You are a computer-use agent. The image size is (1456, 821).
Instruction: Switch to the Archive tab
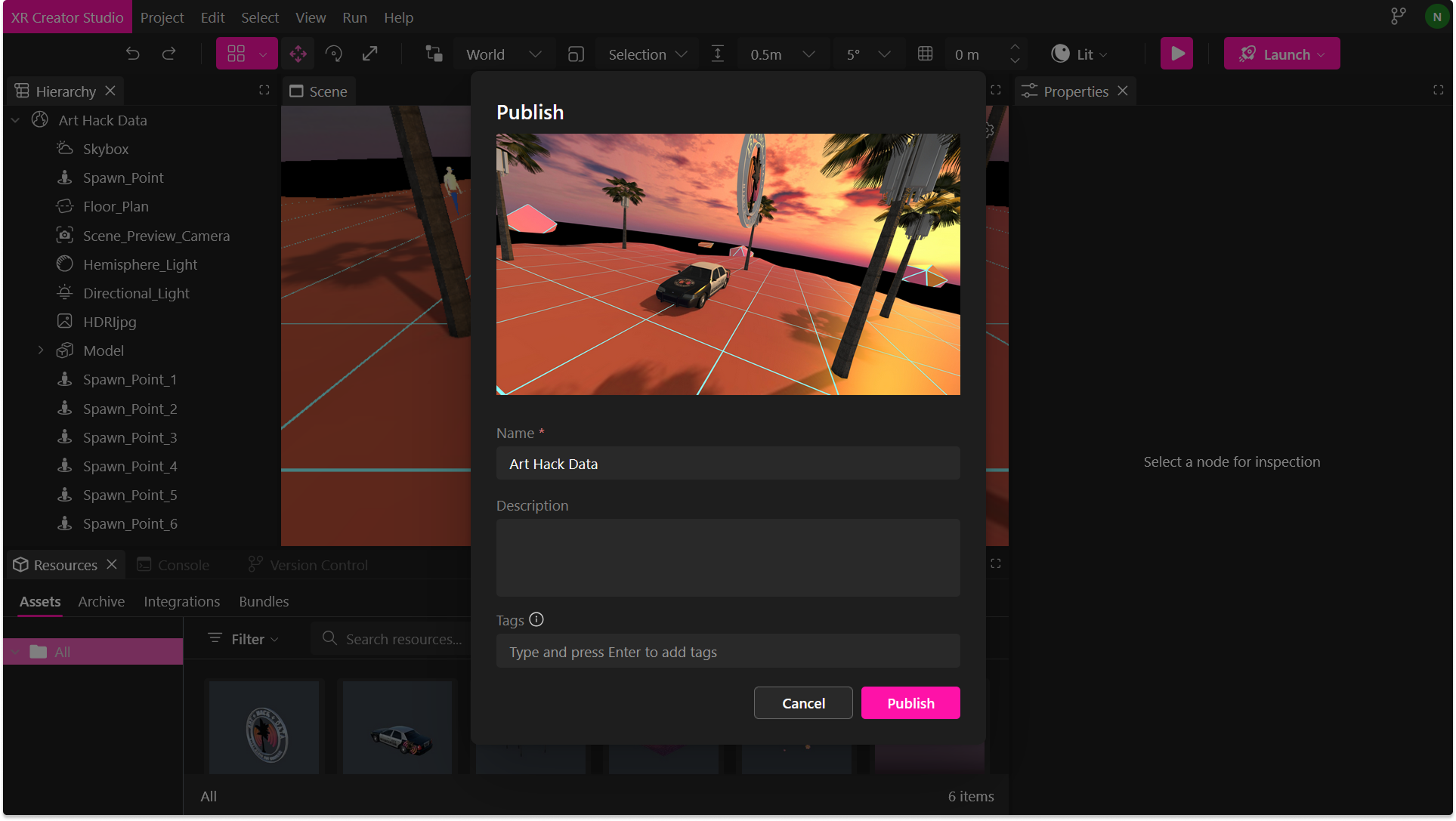[101, 601]
